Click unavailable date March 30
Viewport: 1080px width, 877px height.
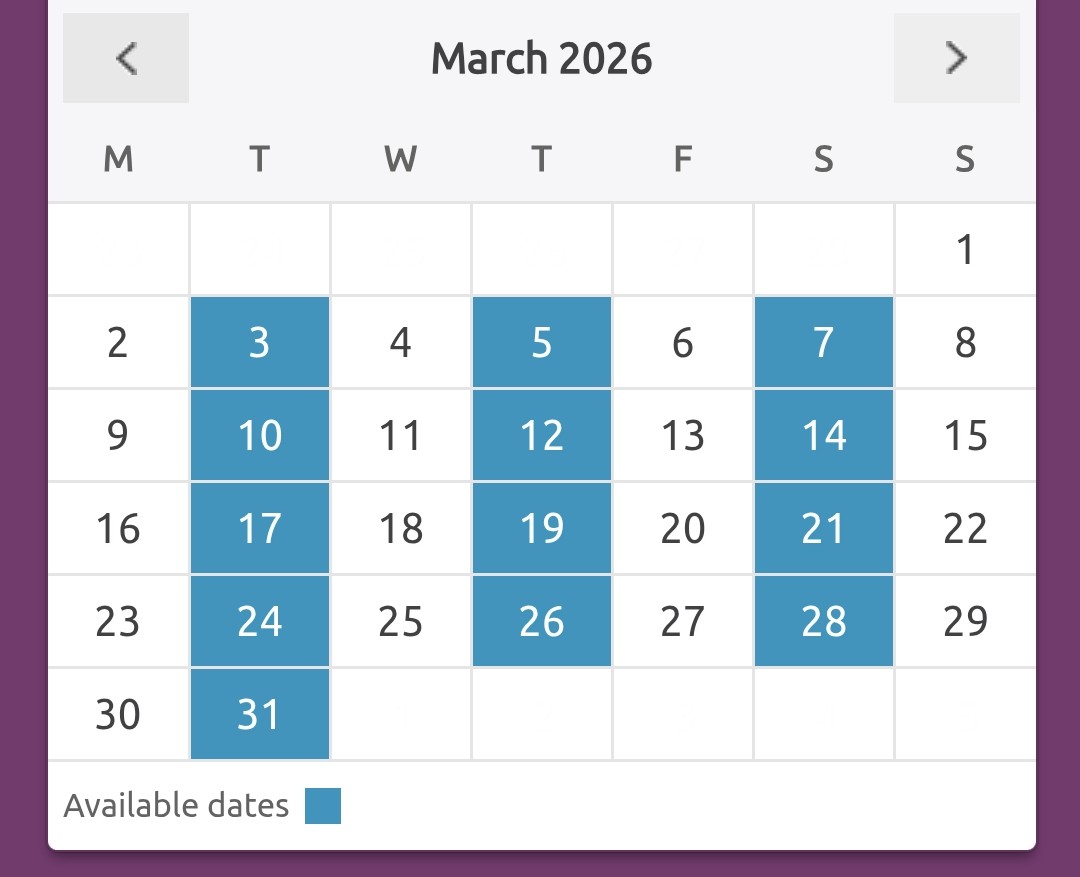click(118, 714)
